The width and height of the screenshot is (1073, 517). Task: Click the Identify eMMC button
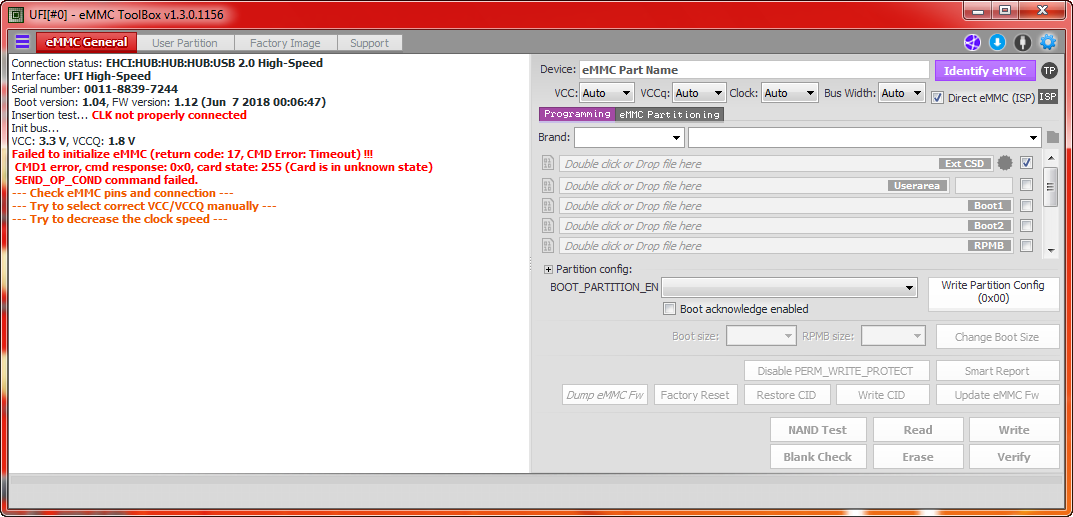(985, 70)
